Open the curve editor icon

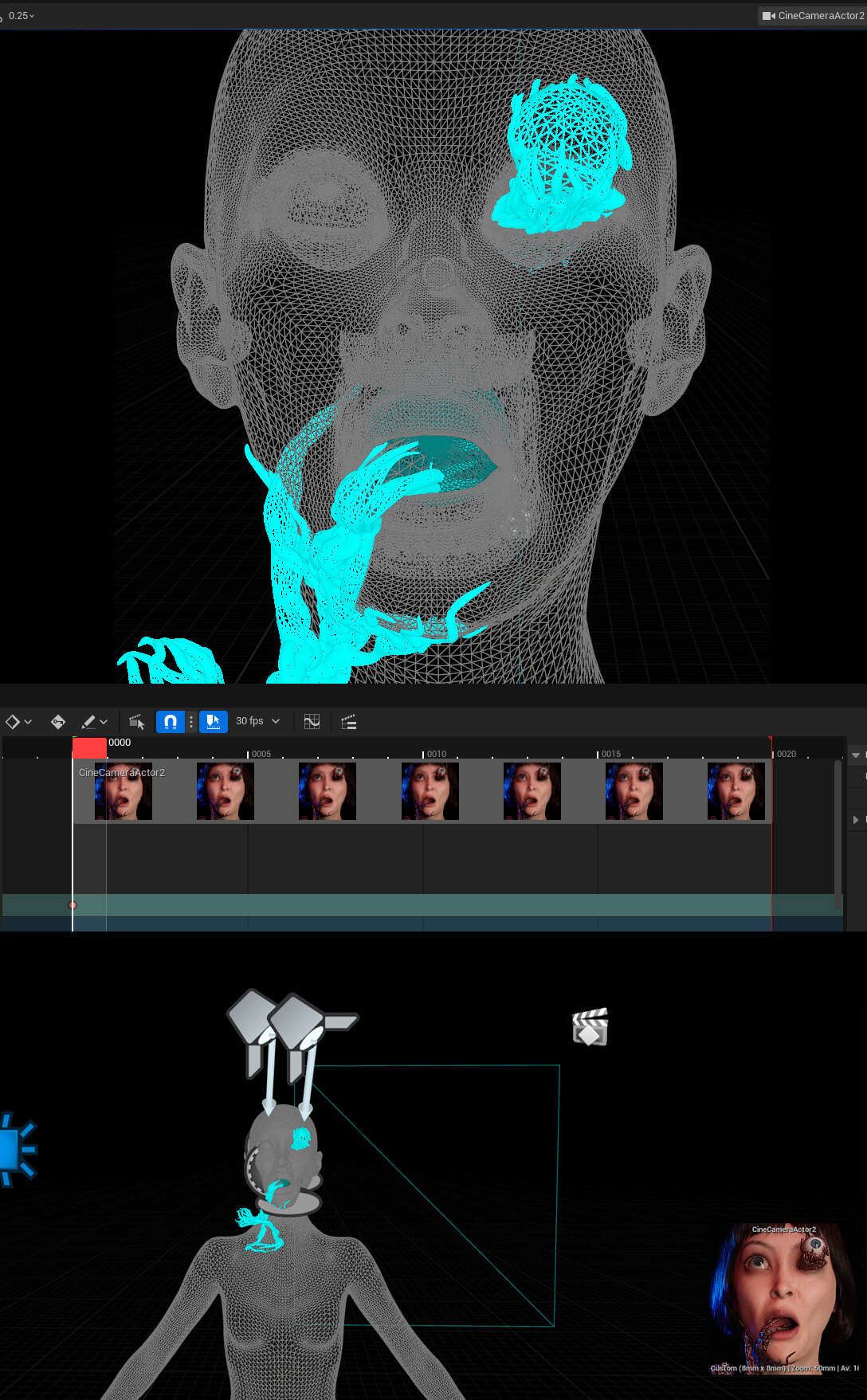[312, 722]
